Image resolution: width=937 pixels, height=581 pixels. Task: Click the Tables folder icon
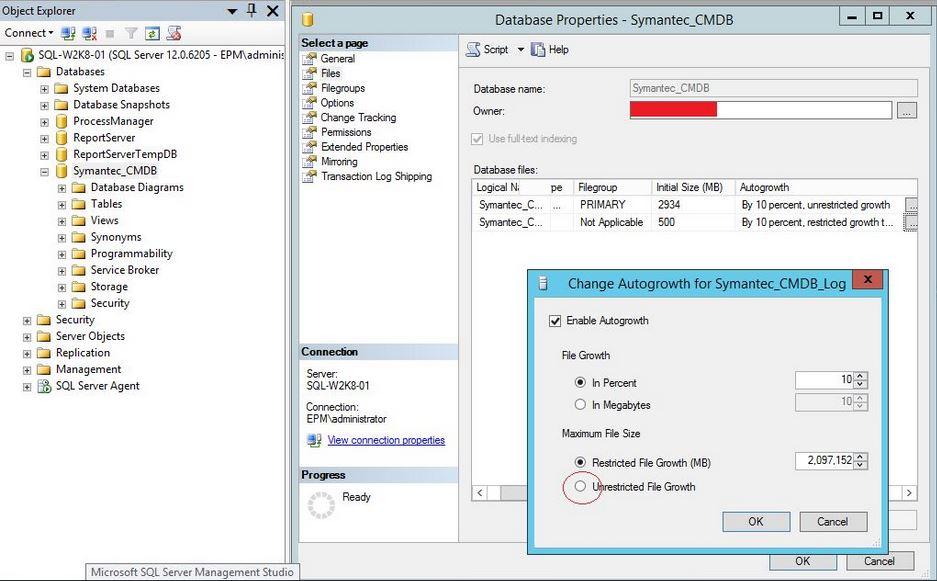(79, 204)
